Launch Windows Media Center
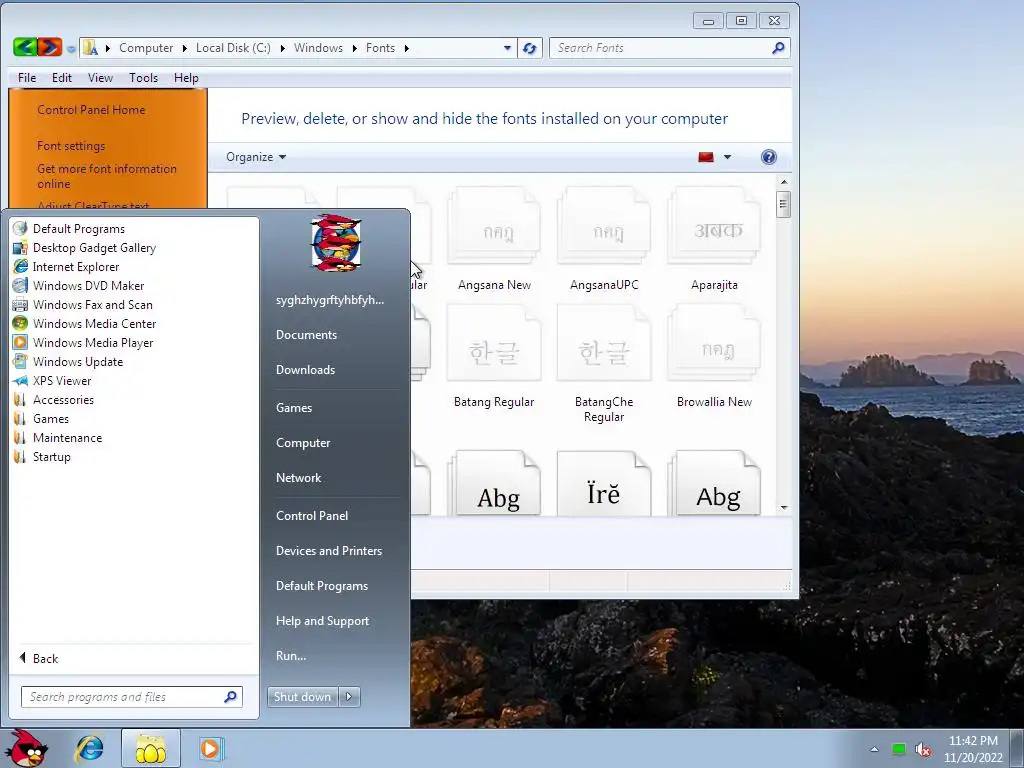 [x=94, y=323]
